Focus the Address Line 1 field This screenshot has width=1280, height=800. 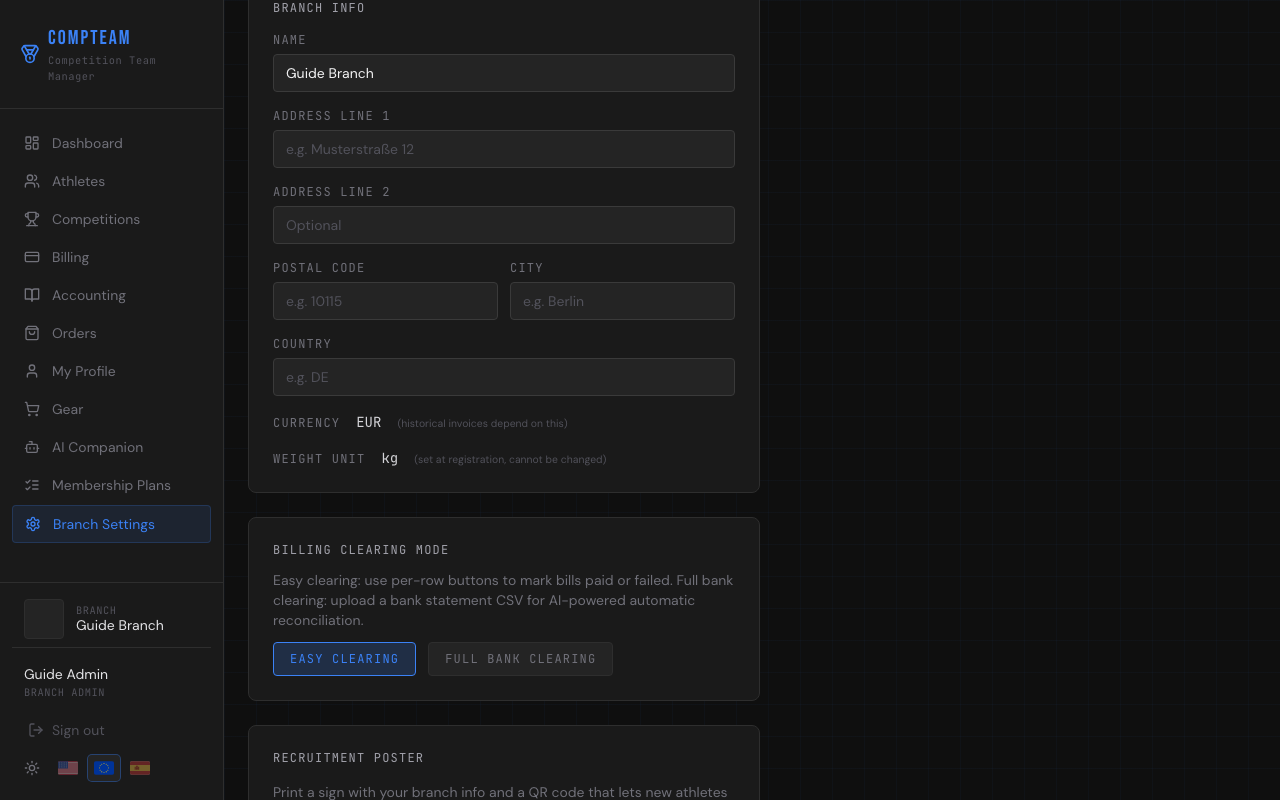coord(504,149)
